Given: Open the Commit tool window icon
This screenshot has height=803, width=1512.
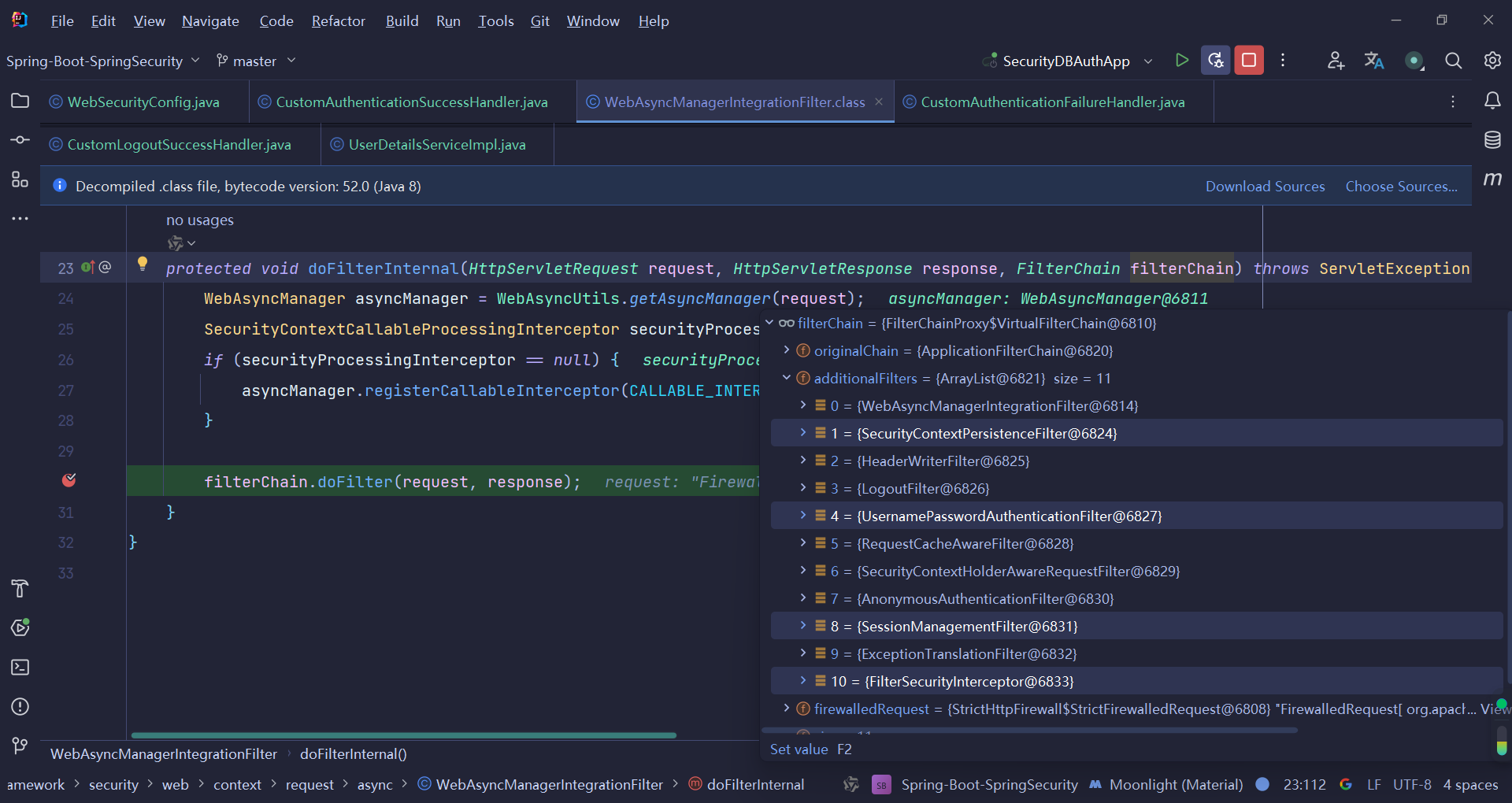Looking at the screenshot, I should pyautogui.click(x=20, y=140).
